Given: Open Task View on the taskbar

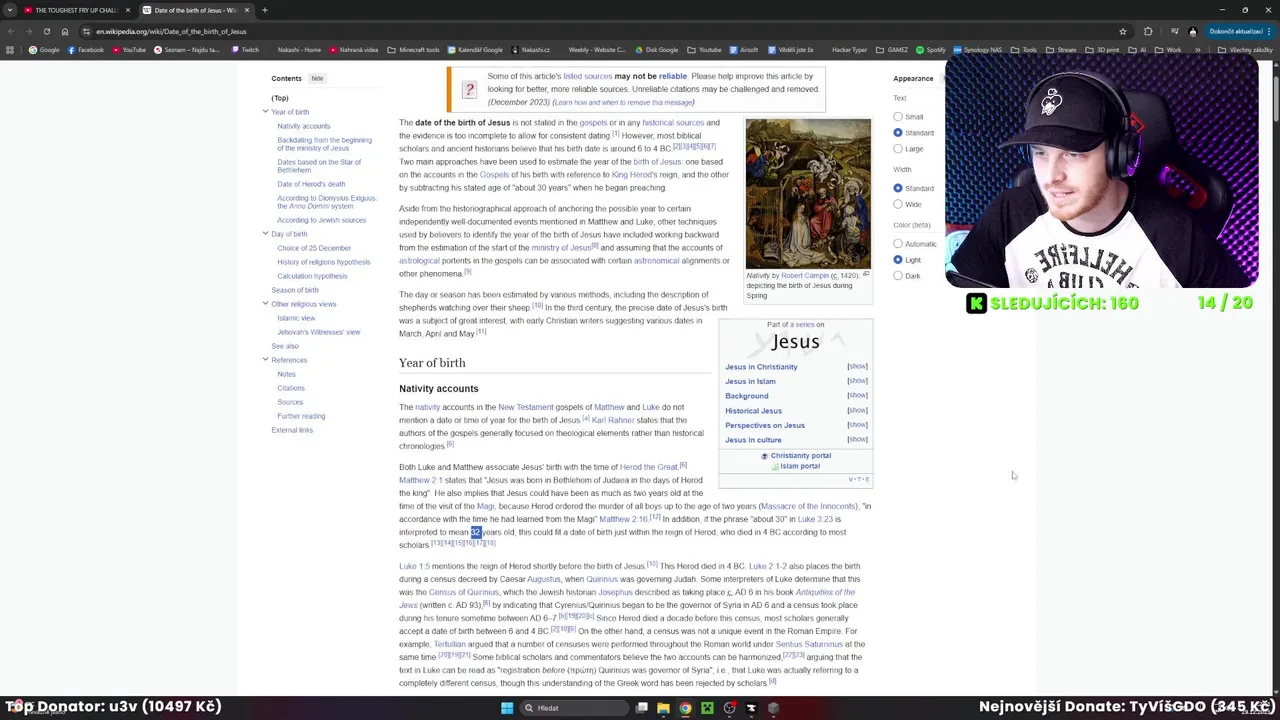Looking at the screenshot, I should click(x=642, y=708).
